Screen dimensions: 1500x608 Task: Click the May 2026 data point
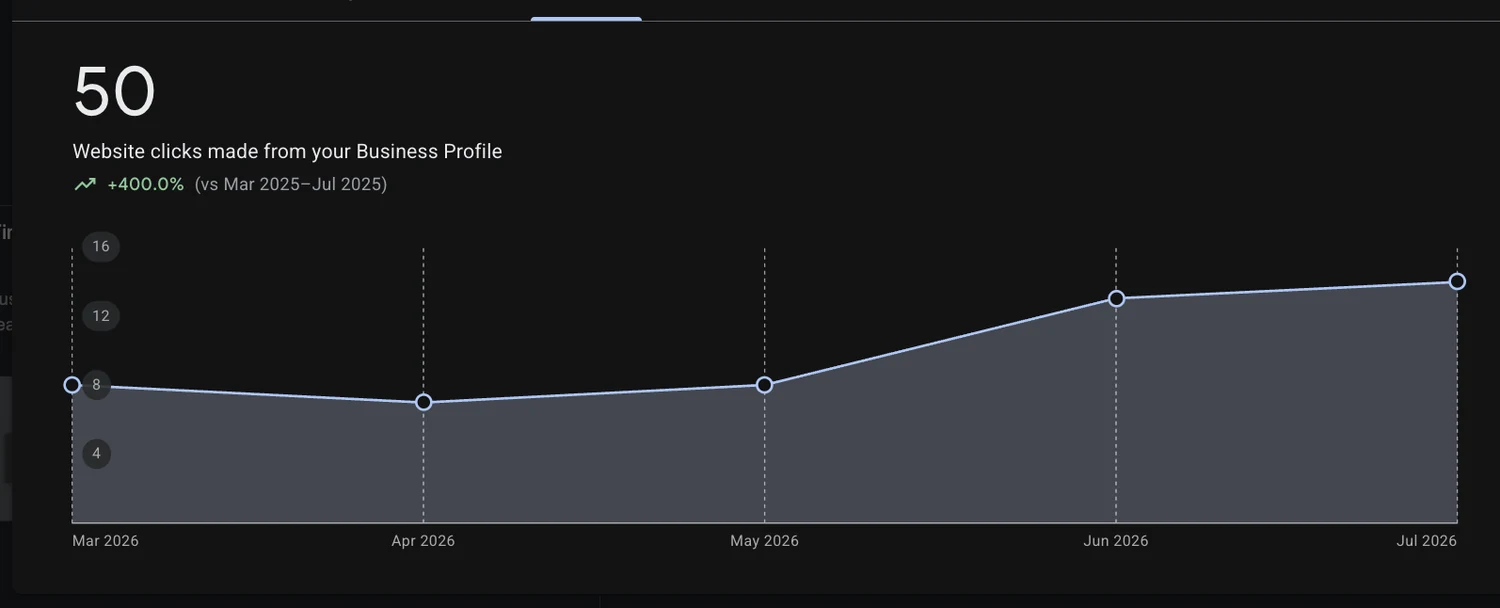764,385
